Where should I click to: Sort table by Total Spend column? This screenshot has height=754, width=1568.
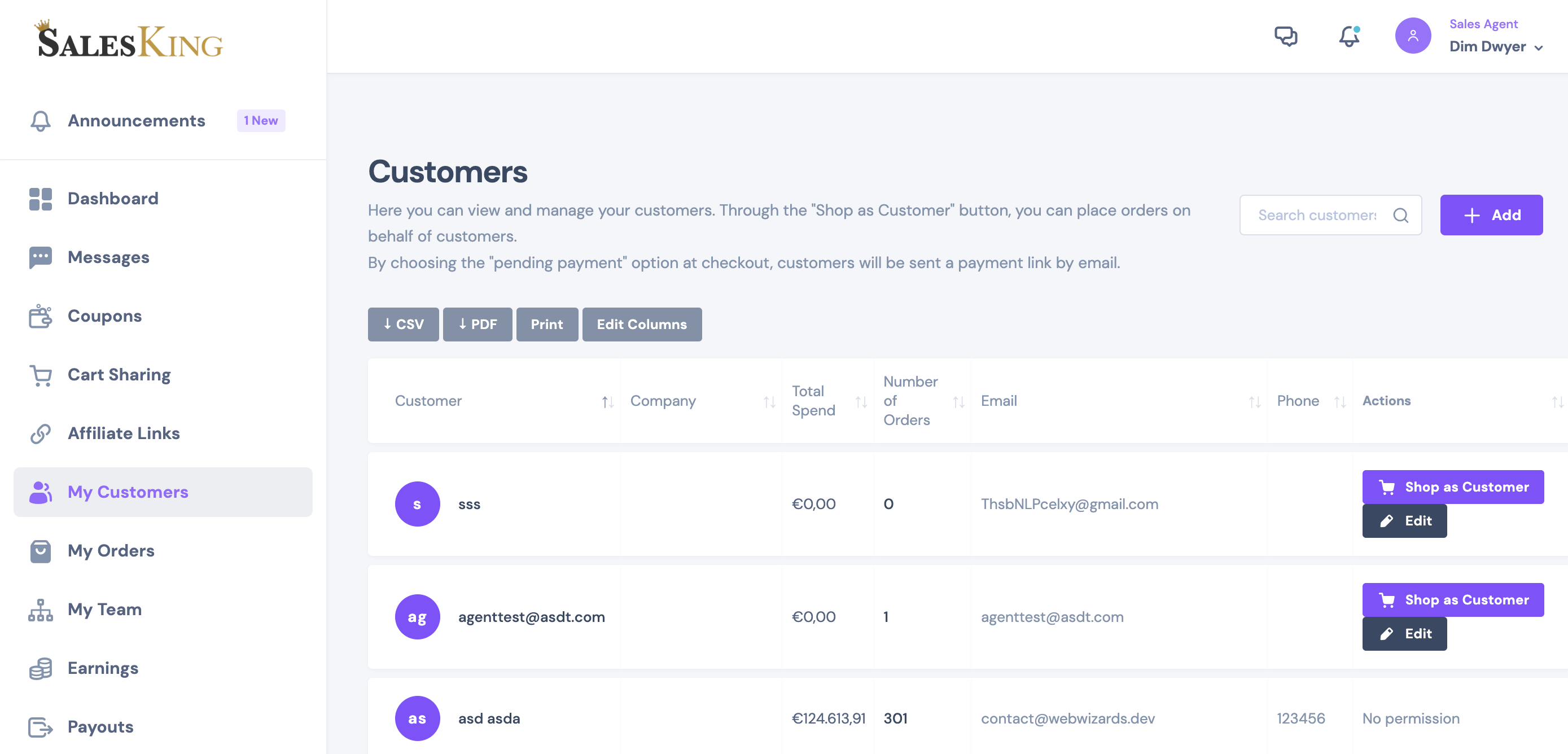(828, 401)
